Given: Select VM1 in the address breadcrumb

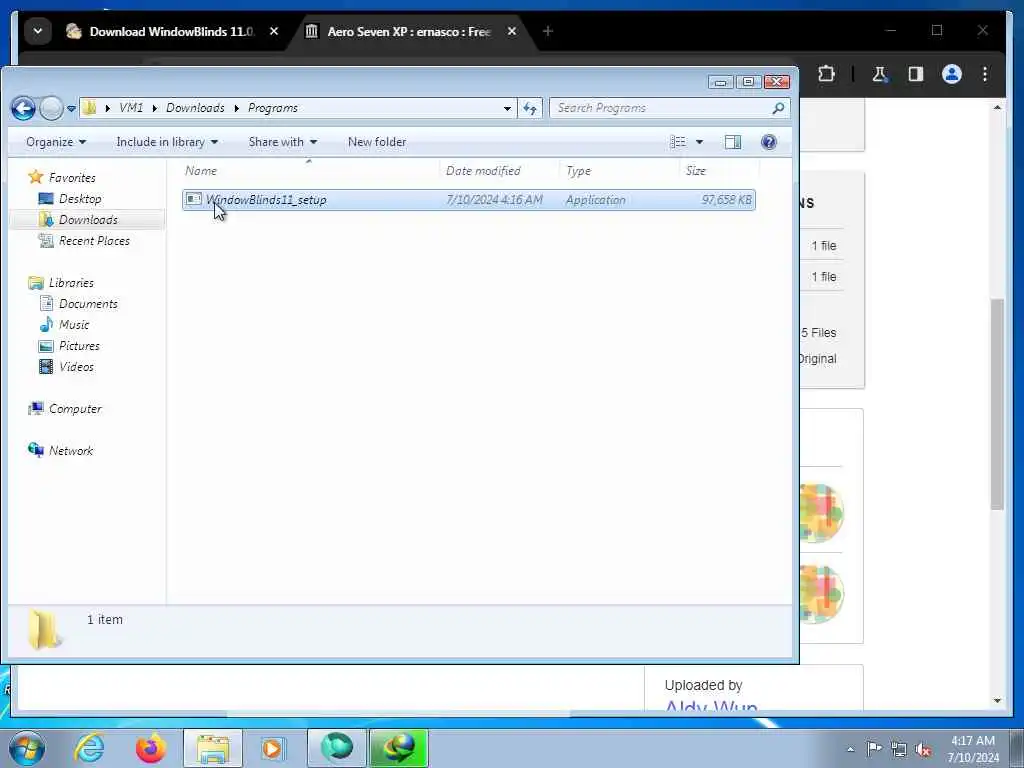Looking at the screenshot, I should (131, 108).
